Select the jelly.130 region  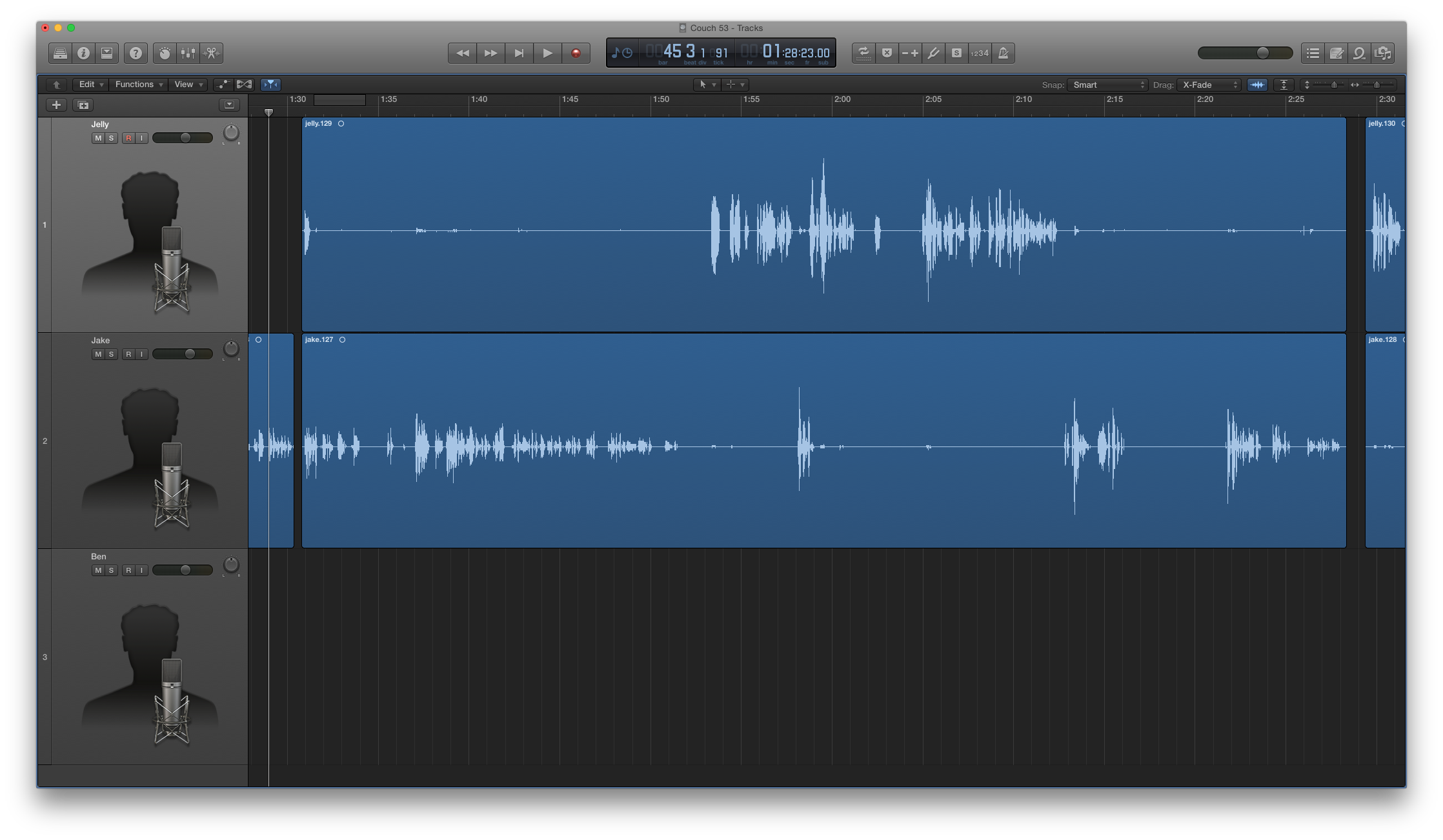1386,225
